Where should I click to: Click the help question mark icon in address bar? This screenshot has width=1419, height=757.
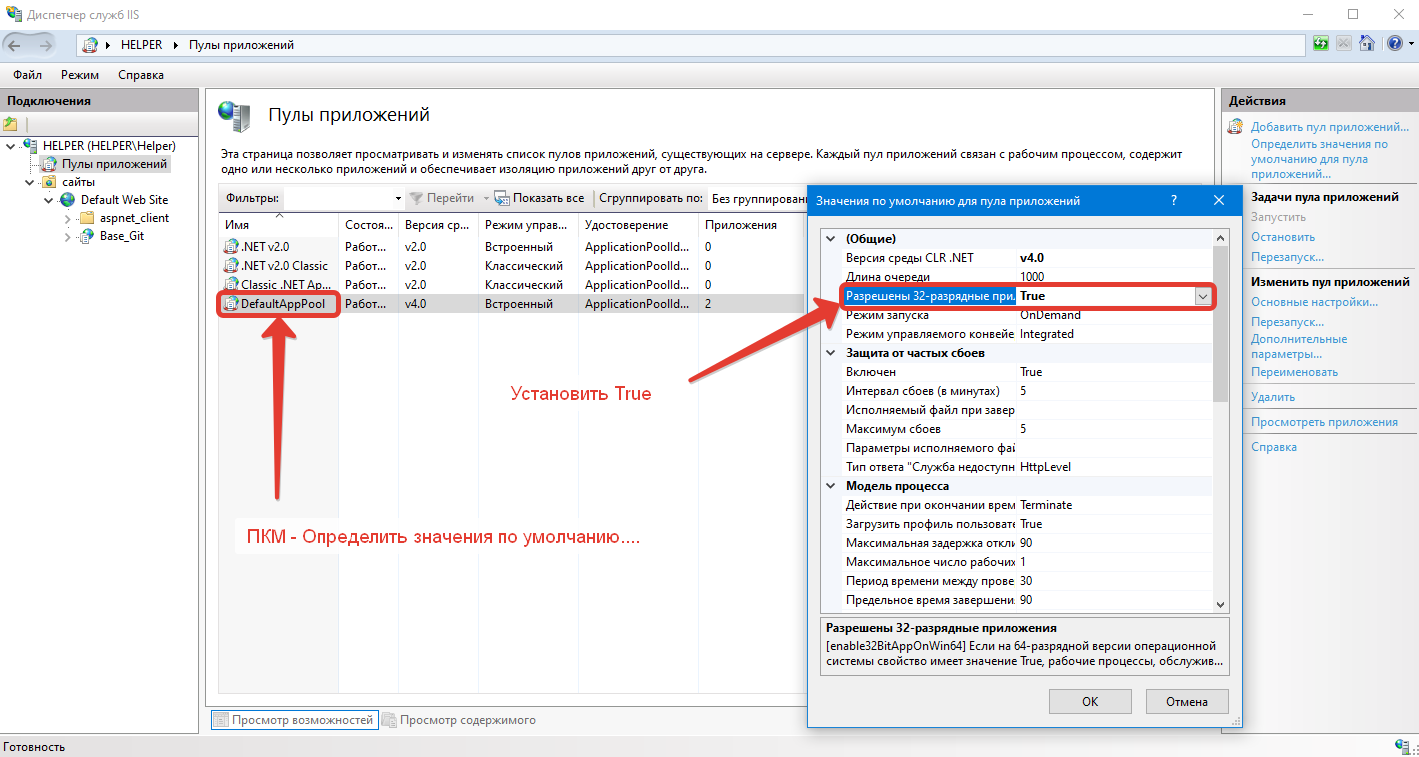(x=1394, y=44)
